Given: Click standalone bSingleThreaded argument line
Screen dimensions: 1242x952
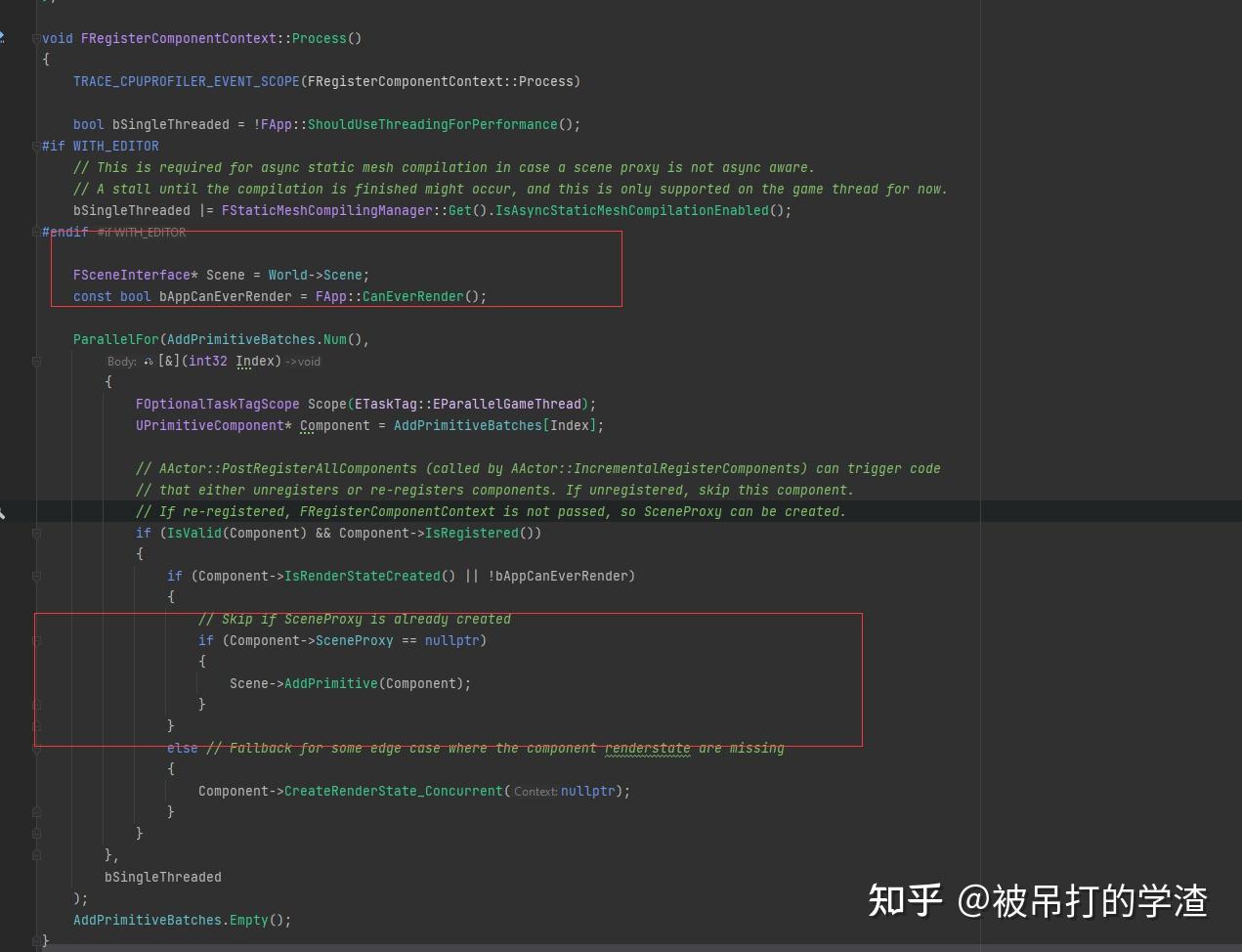Looking at the screenshot, I should [163, 877].
